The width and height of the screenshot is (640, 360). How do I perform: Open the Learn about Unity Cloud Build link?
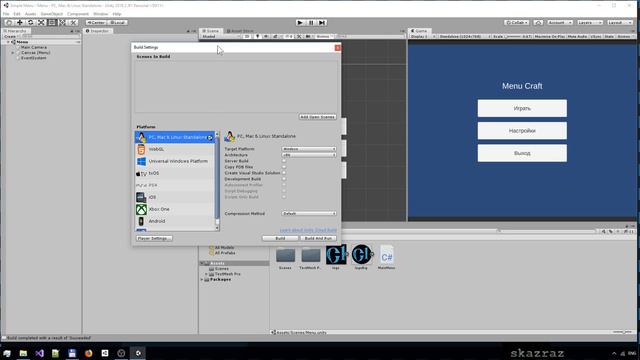[308, 231]
